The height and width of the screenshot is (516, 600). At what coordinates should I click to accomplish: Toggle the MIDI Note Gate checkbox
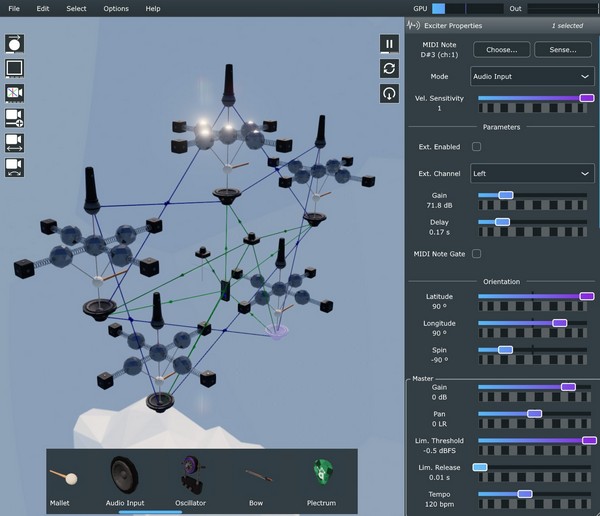477,254
